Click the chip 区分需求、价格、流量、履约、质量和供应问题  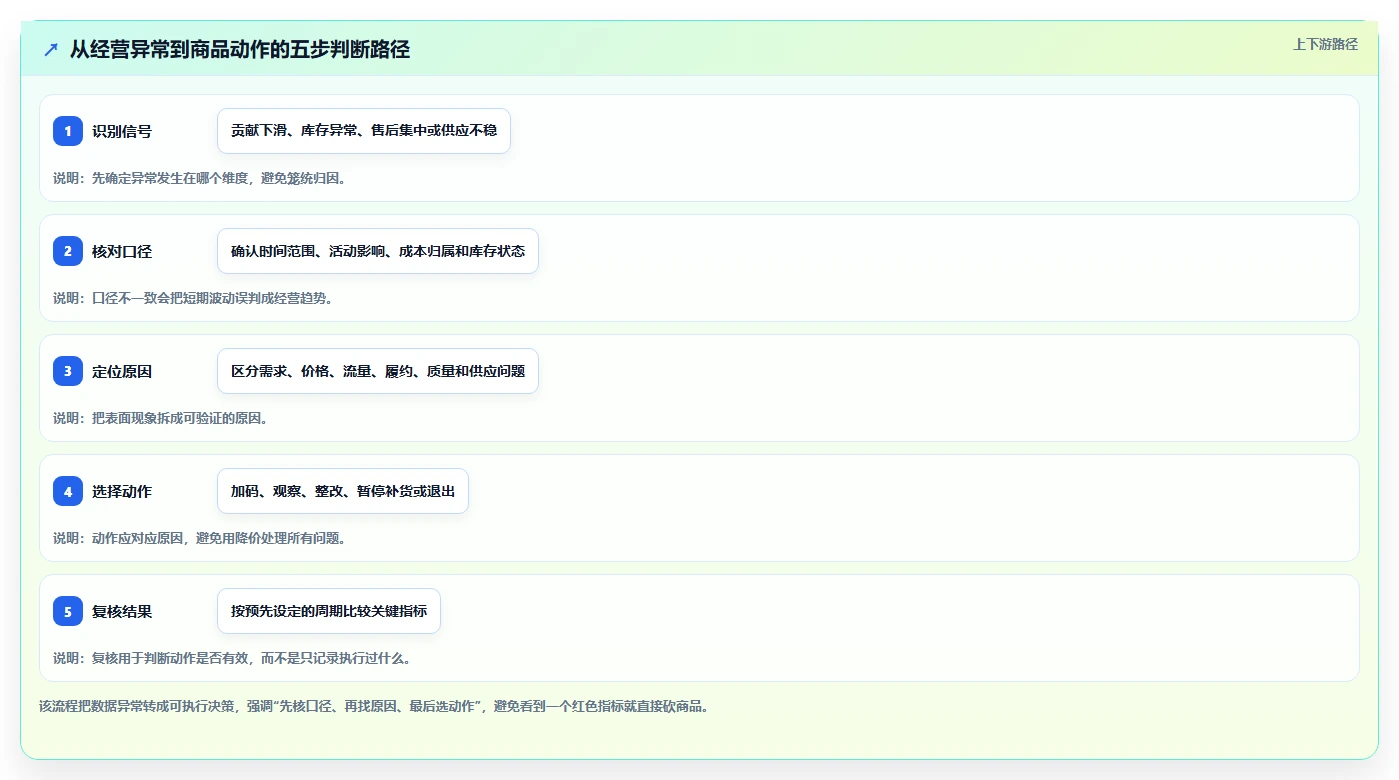378,371
